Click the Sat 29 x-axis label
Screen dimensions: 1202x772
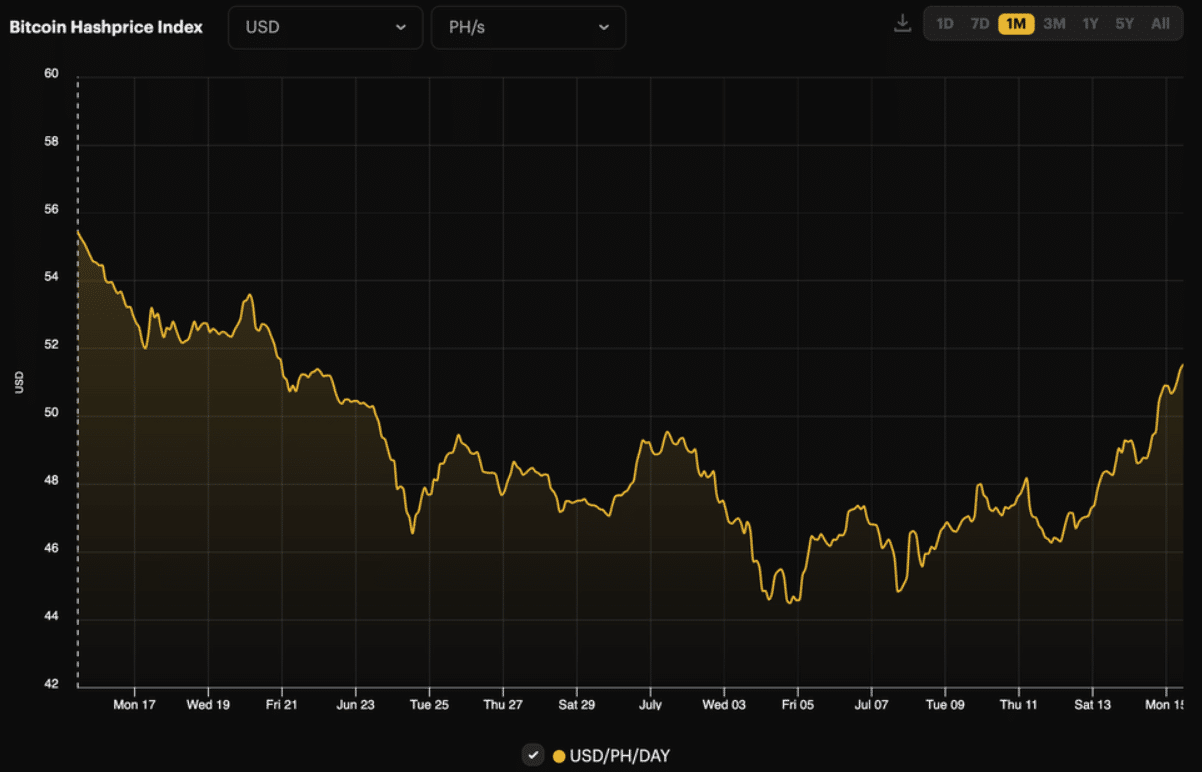pos(577,704)
